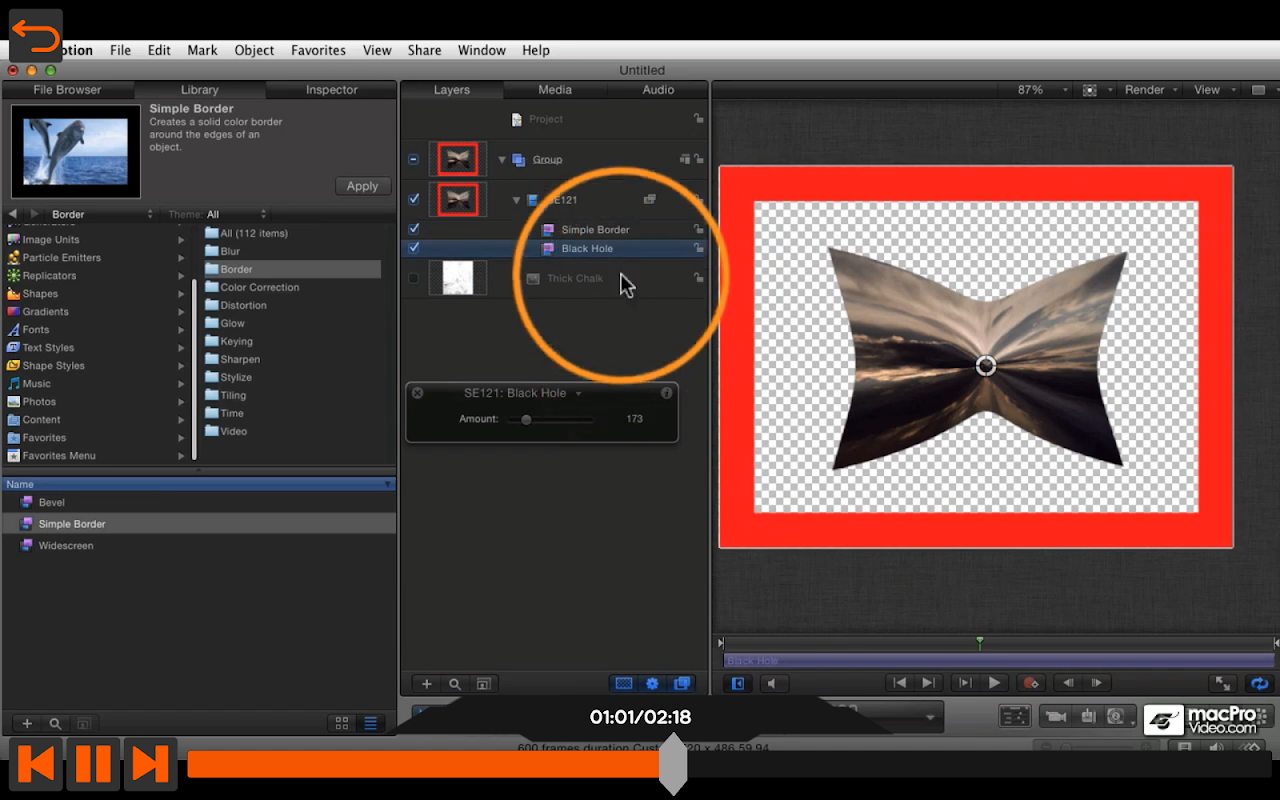
Task: Click the search icon below Layers list
Action: pyautogui.click(x=455, y=684)
